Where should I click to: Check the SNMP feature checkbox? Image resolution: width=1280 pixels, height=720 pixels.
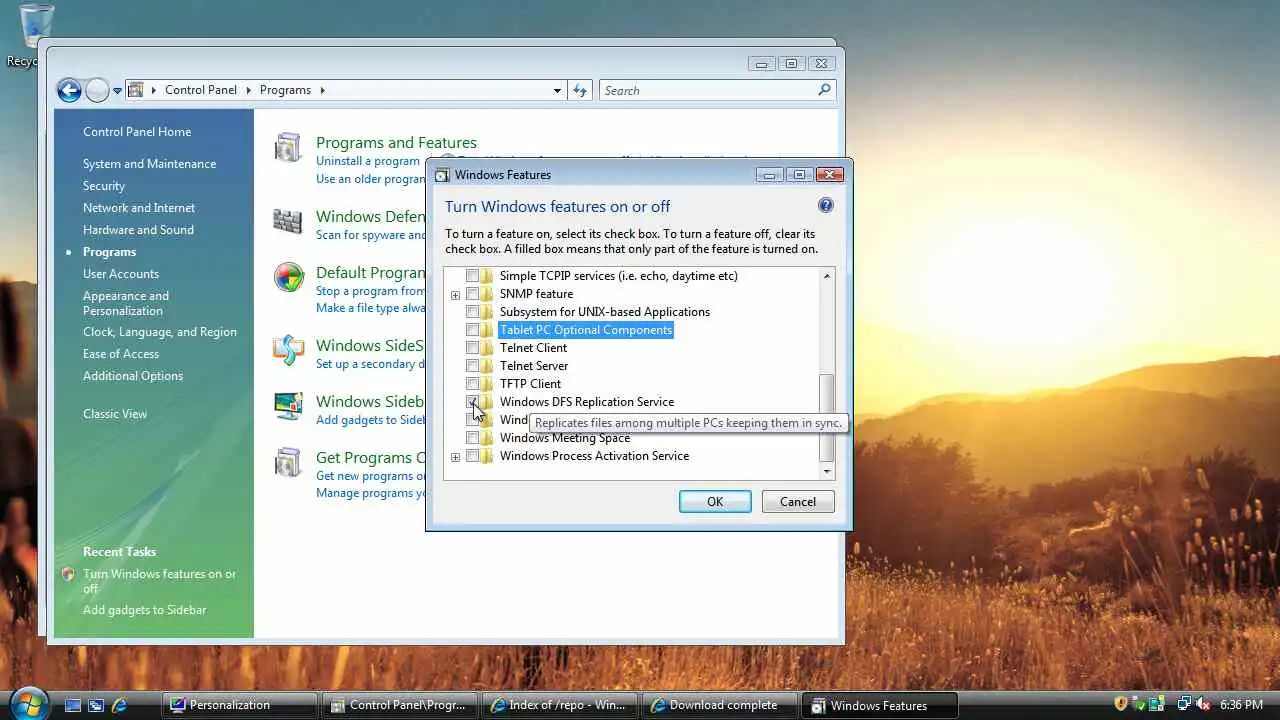click(472, 294)
